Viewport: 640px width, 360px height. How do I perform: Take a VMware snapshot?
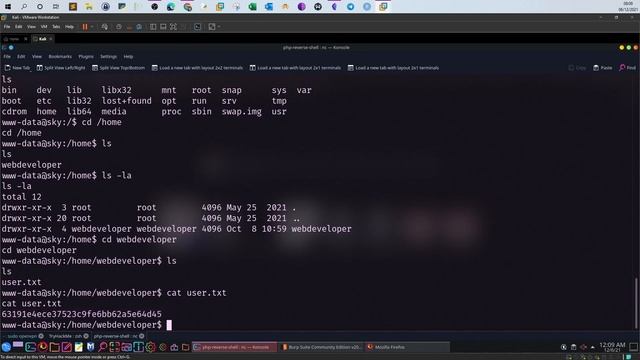pos(119,27)
